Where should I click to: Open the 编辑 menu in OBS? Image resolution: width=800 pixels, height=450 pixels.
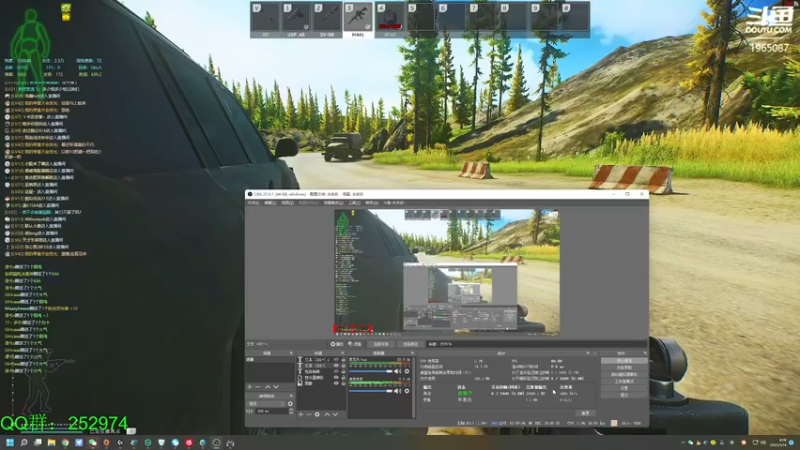point(270,203)
